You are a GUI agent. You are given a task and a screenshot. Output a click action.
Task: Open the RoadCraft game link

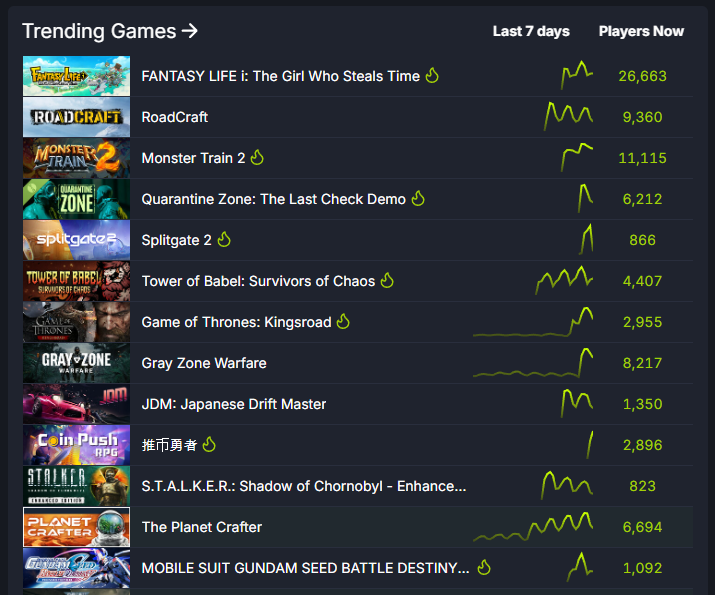point(175,117)
